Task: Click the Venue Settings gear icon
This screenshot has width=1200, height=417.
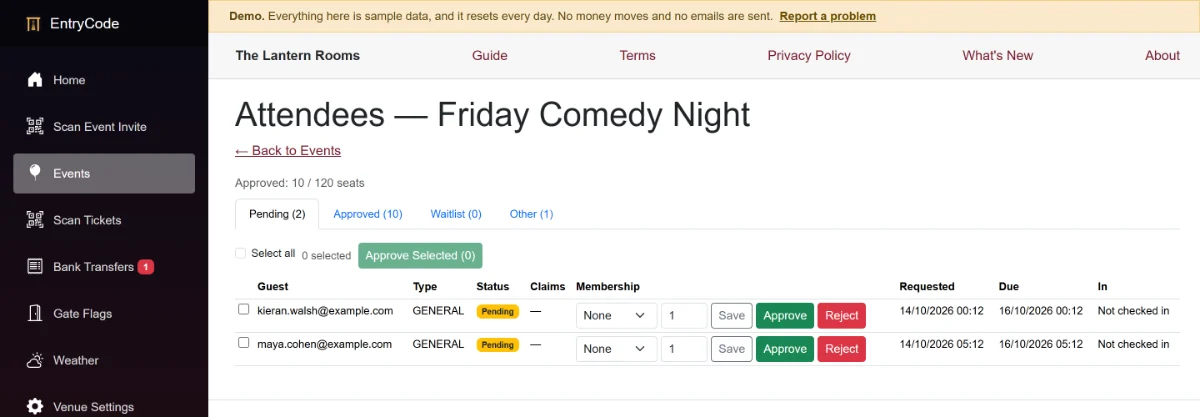Action: tap(35, 407)
